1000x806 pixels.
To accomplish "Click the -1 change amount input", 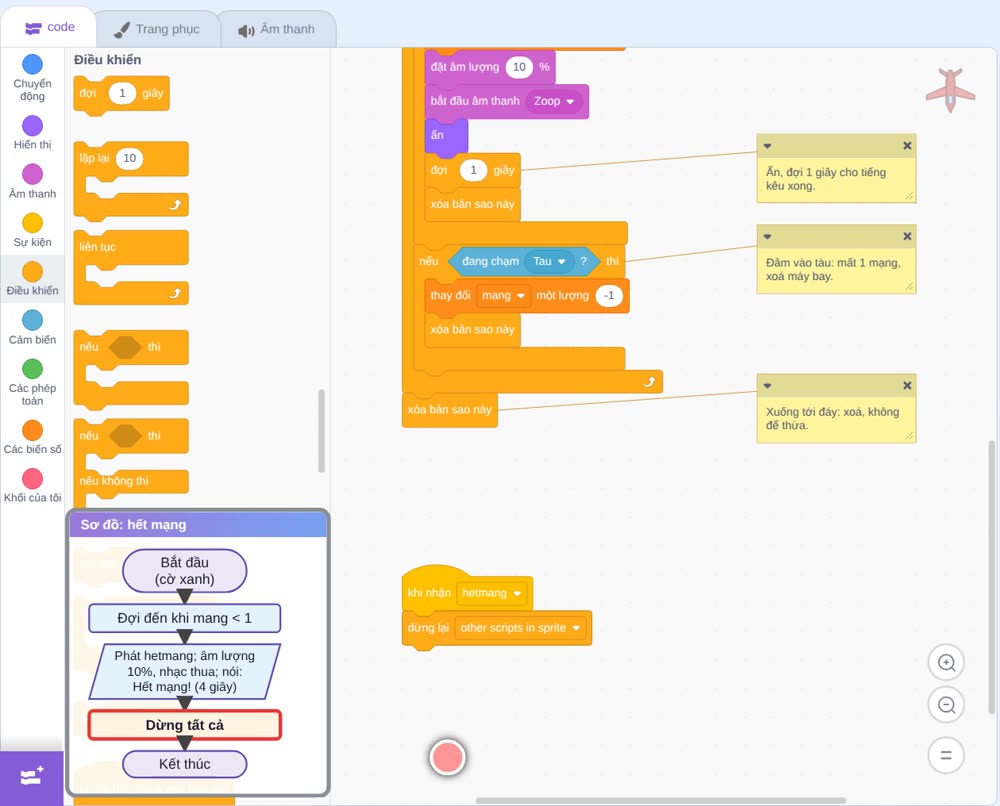I will pos(609,296).
